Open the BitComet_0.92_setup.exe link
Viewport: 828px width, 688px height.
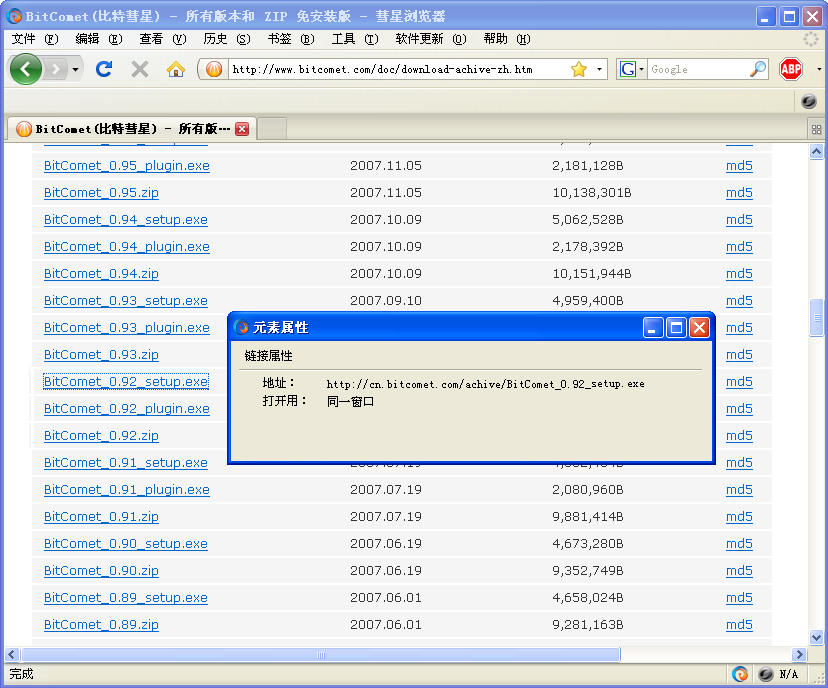pos(125,381)
